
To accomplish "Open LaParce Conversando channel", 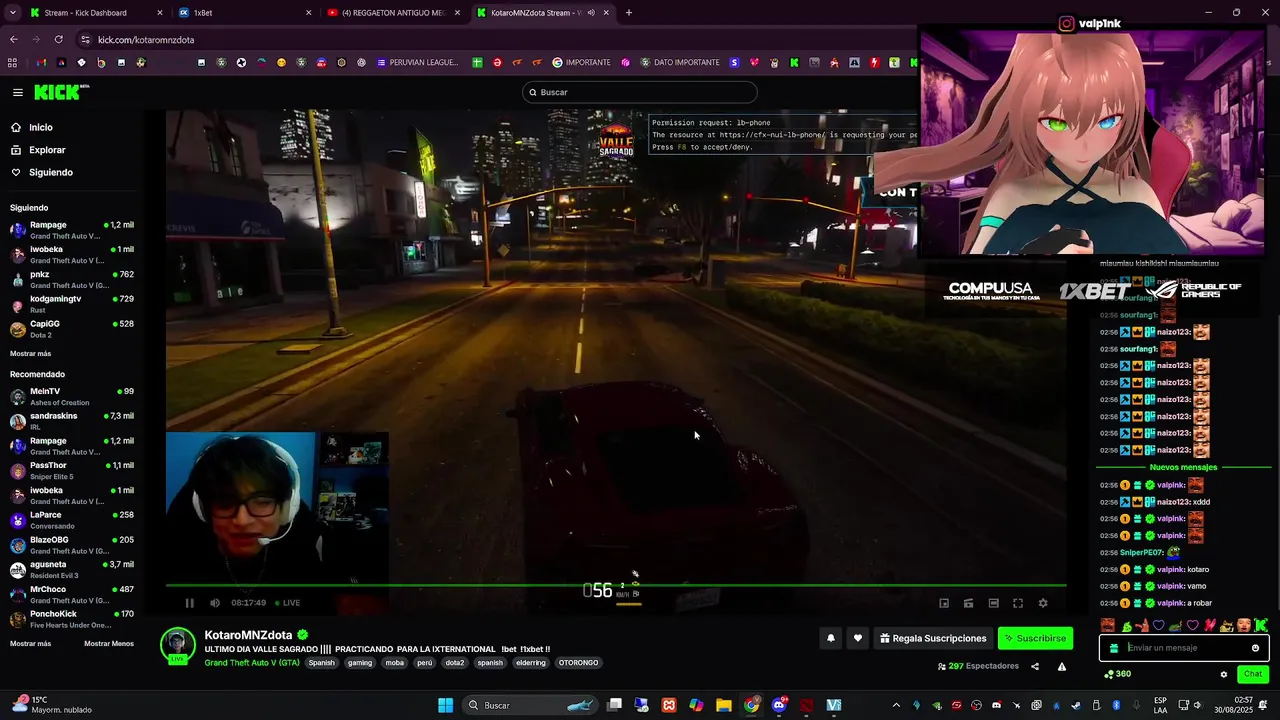I will [71, 520].
